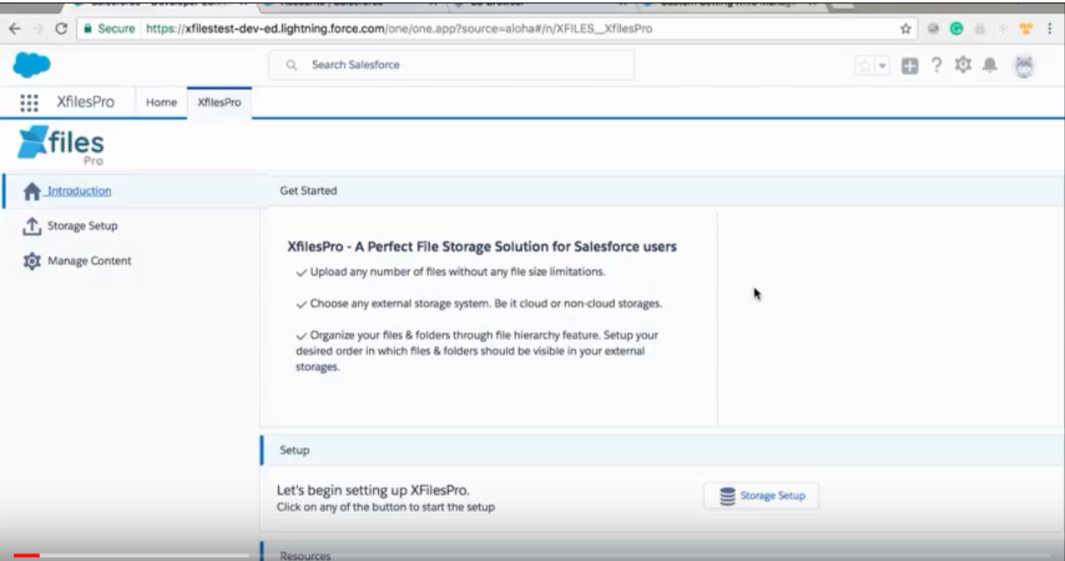Click the browser forward arrow
1065x561 pixels.
pos(38,29)
